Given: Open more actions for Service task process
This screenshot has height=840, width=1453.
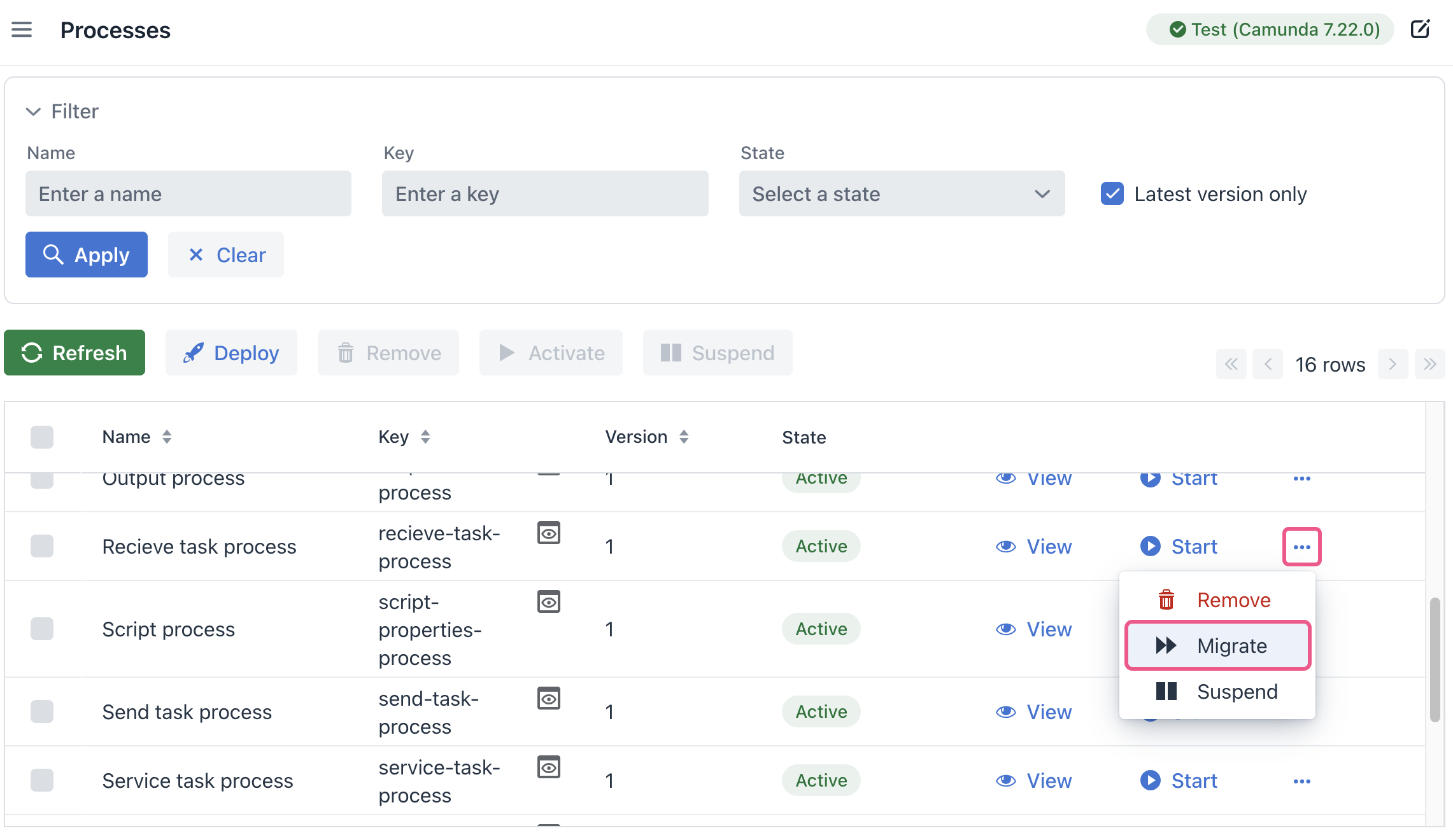Looking at the screenshot, I should [1301, 781].
